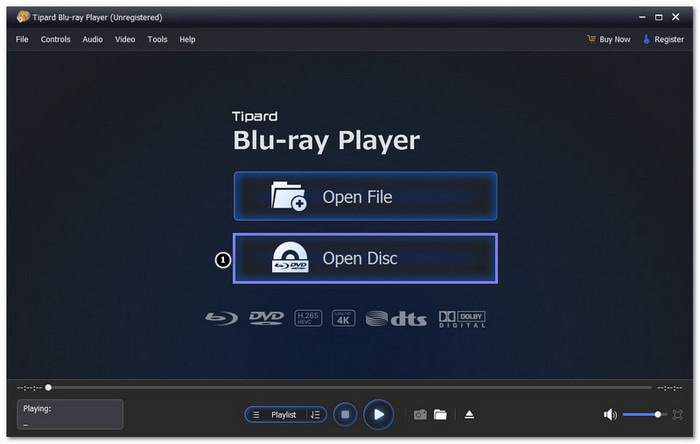700x444 pixels.
Task: Open the snapshot folder icon
Action: point(440,414)
